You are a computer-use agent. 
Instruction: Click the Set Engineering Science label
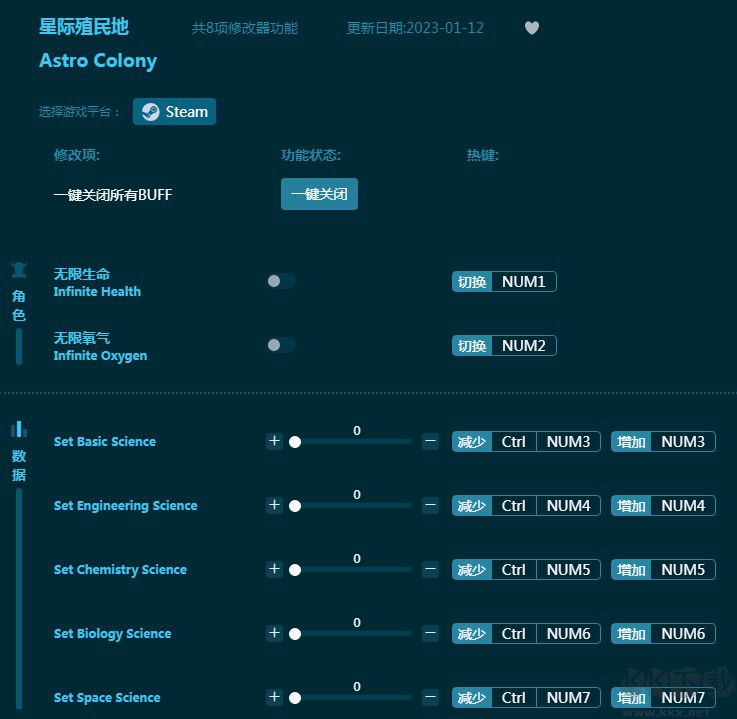(125, 506)
